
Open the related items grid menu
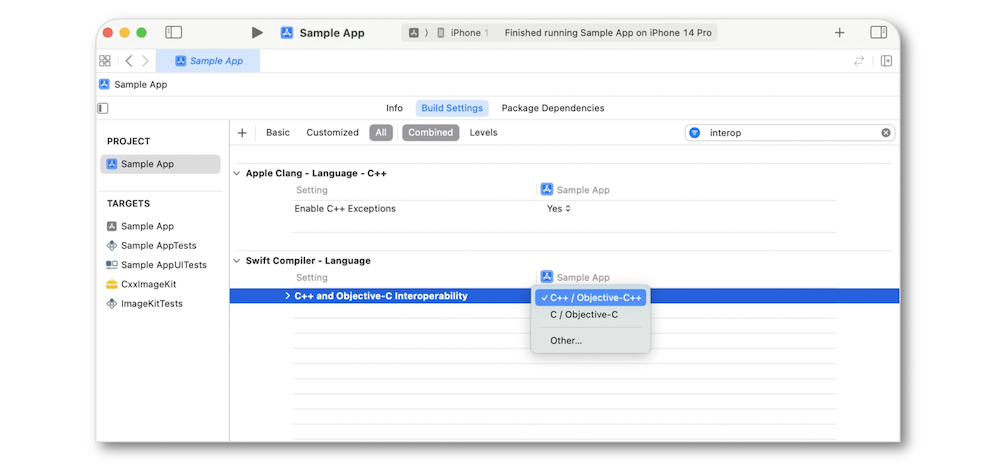coord(105,61)
